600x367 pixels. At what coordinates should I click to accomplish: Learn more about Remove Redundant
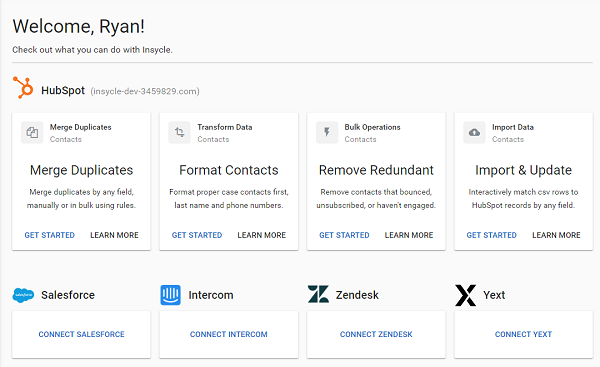(x=409, y=235)
